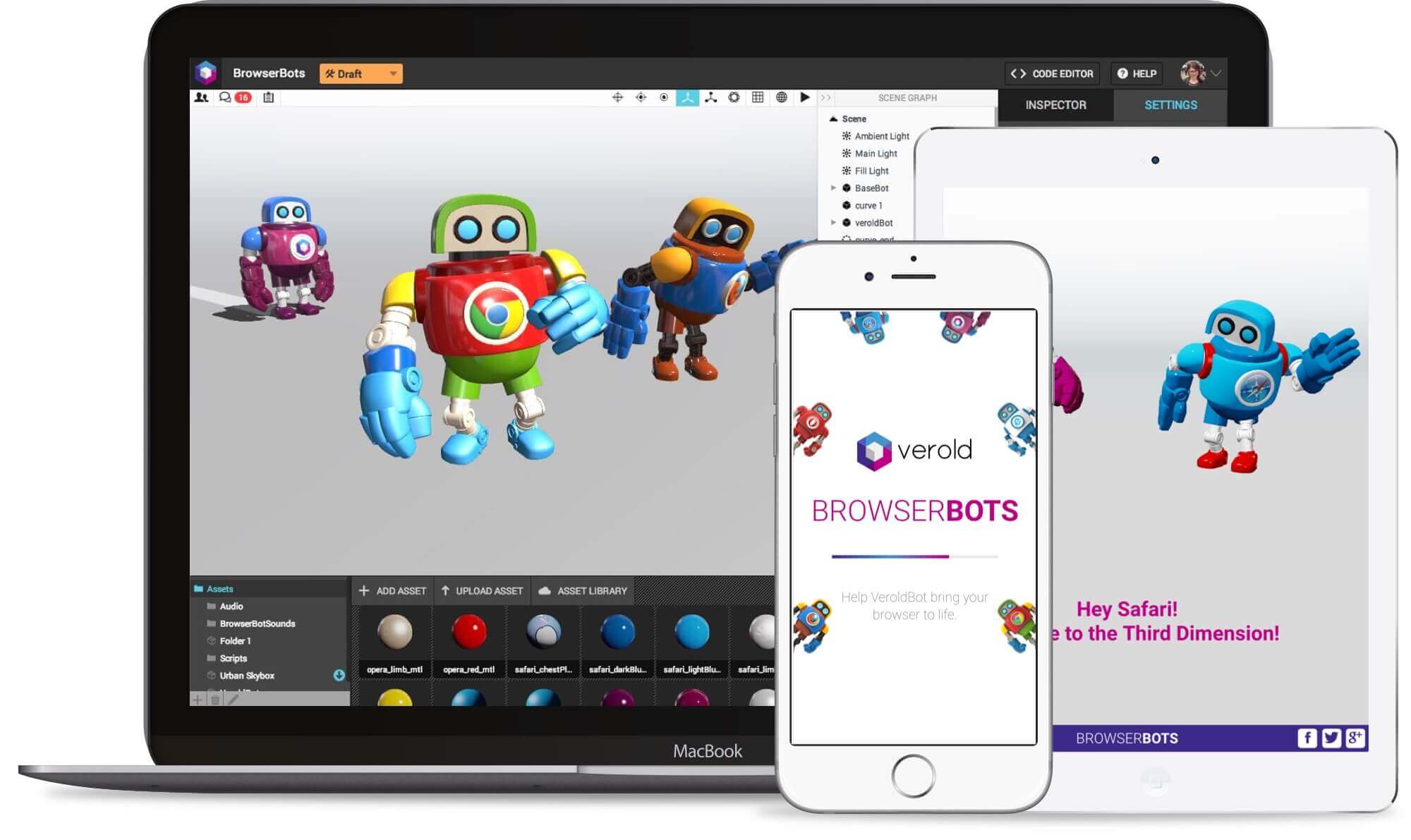
Task: Click the plus icon below assets tree
Action: 198,700
